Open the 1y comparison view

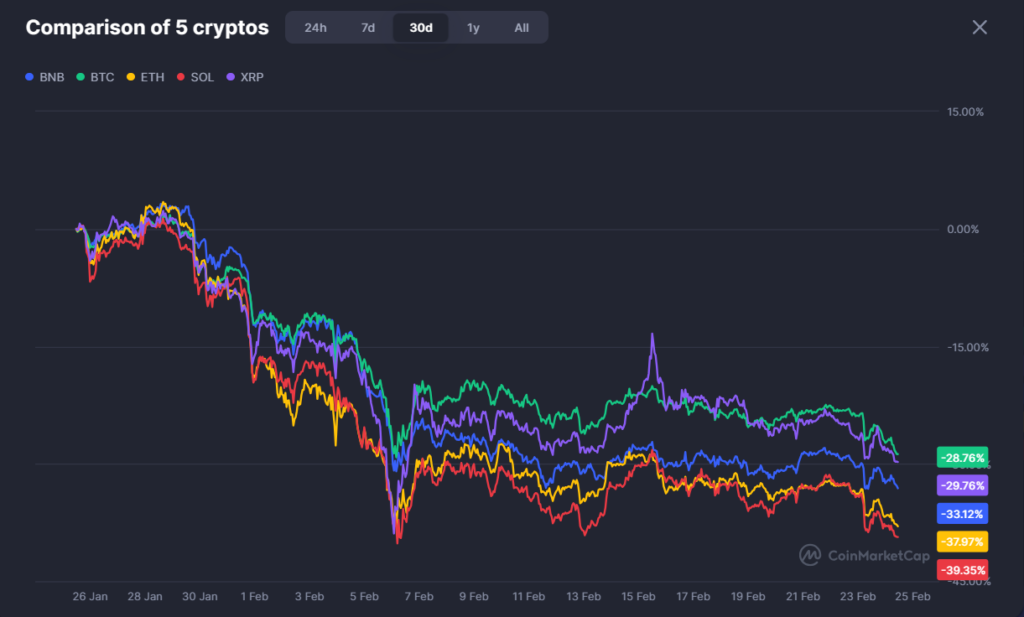(x=473, y=27)
